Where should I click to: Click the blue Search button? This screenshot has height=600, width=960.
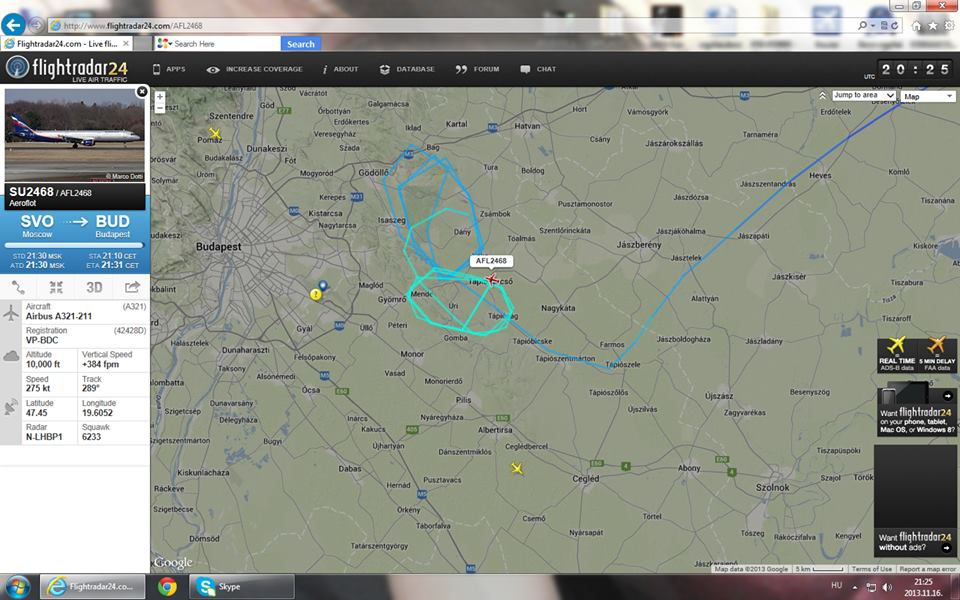pyautogui.click(x=300, y=44)
